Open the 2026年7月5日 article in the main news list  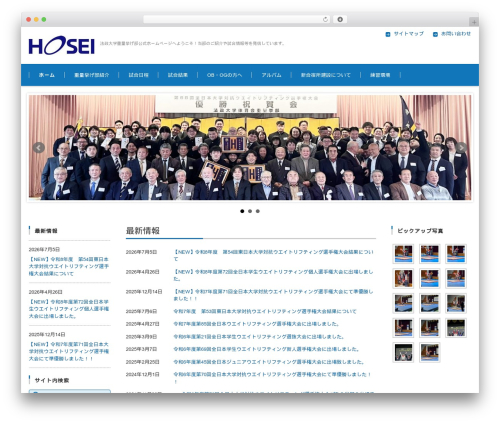pos(273,255)
